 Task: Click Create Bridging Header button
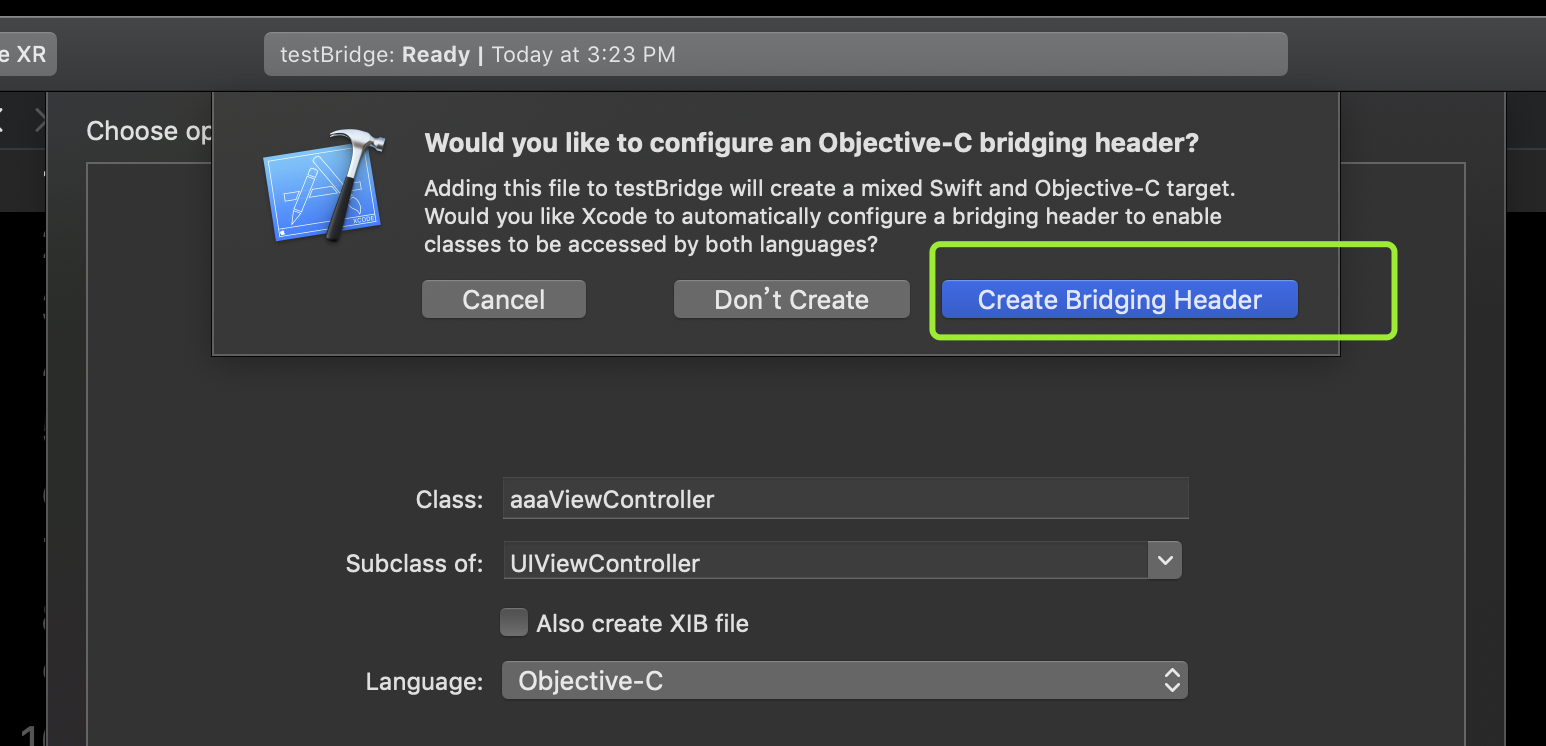coord(1119,300)
